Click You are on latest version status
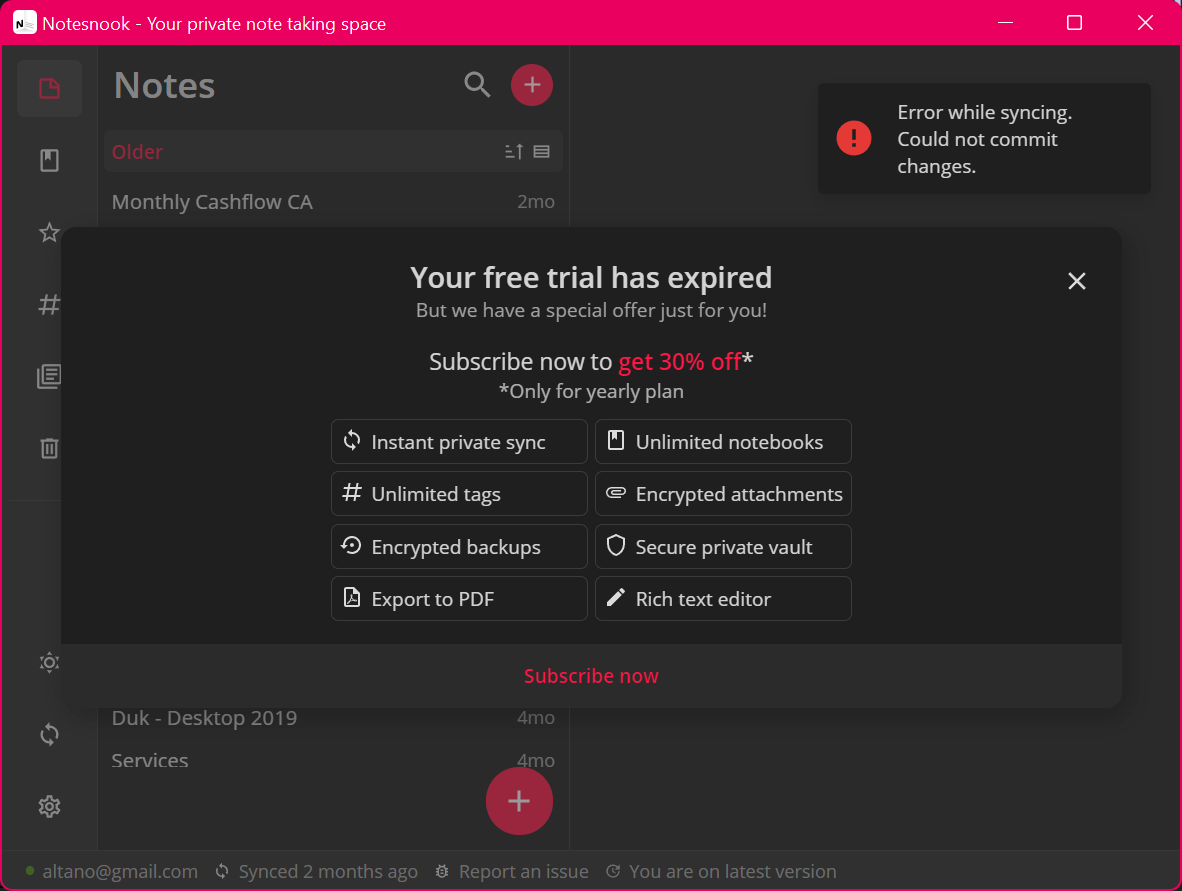 (733, 871)
